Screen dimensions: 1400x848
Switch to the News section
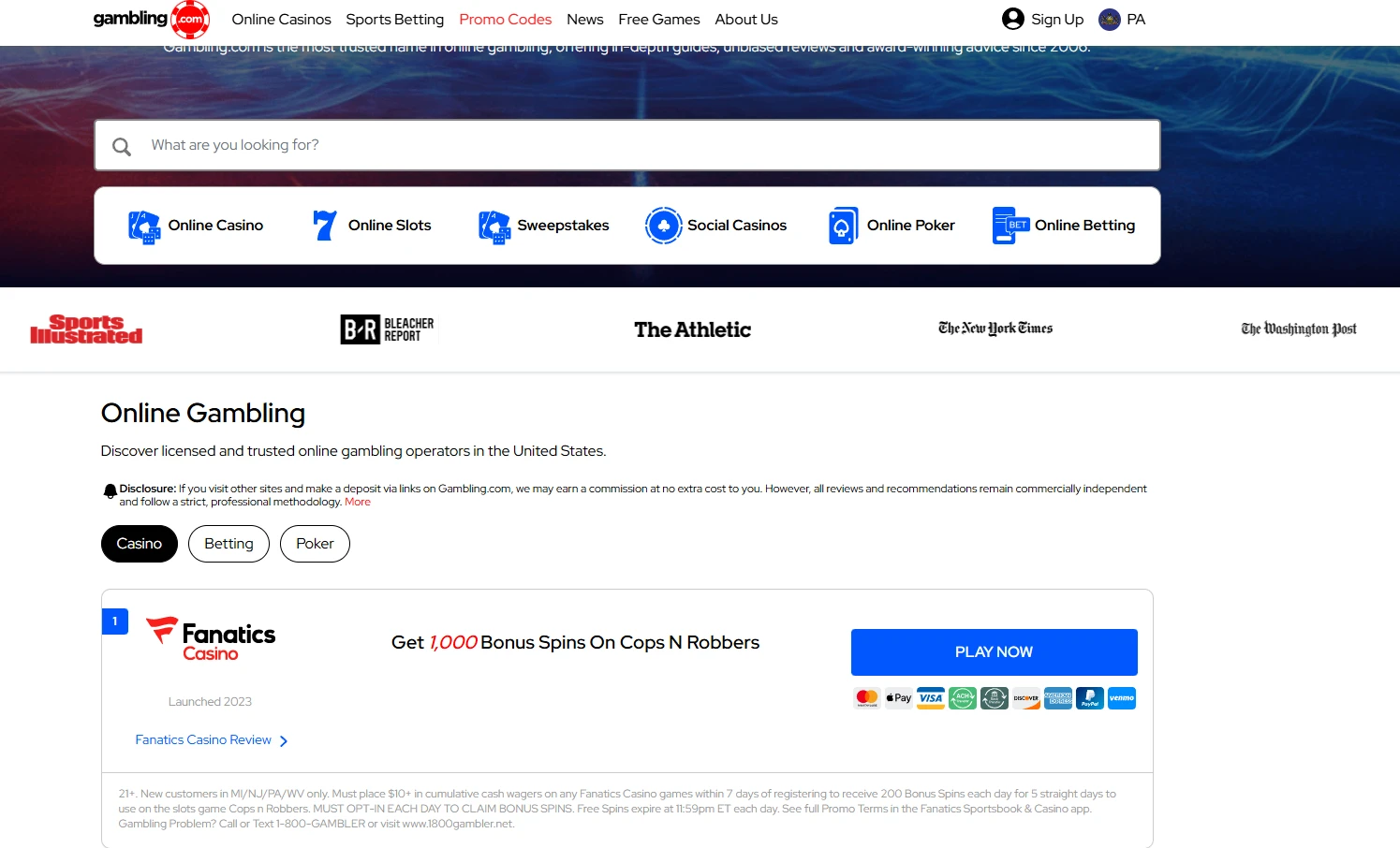click(584, 19)
